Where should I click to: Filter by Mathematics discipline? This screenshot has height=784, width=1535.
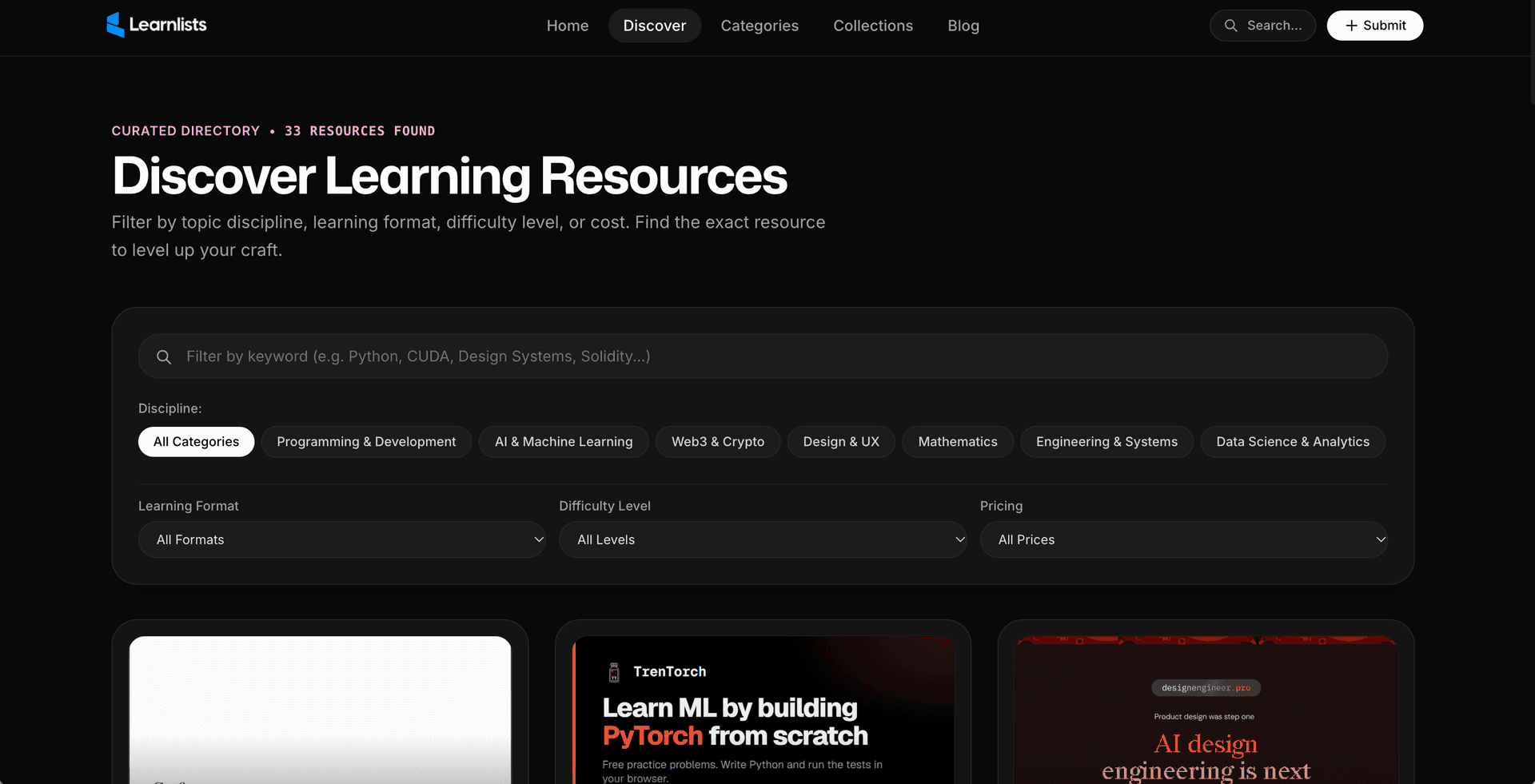coord(958,441)
